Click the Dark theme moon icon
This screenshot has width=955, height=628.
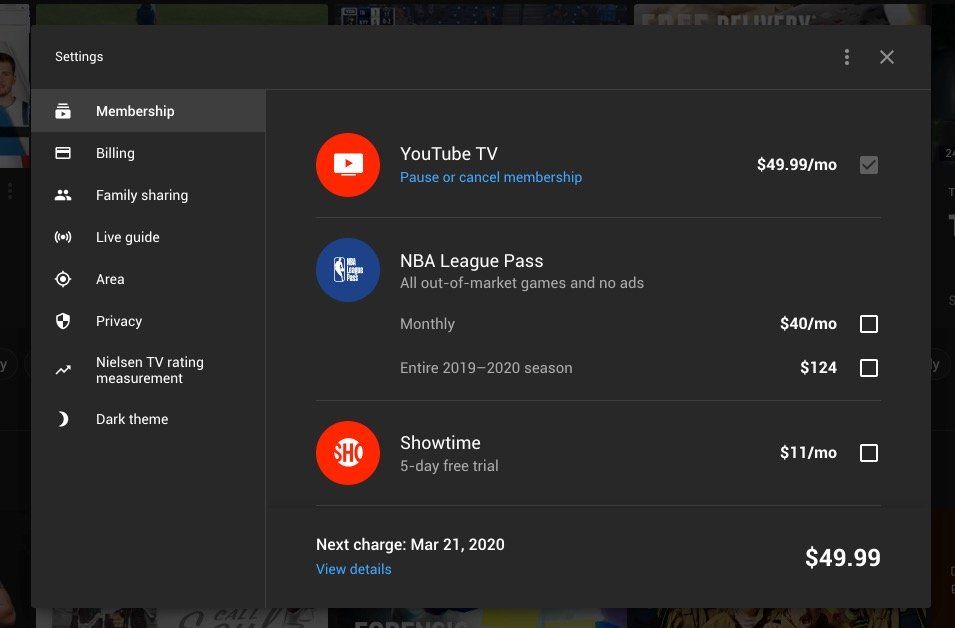pyautogui.click(x=64, y=419)
